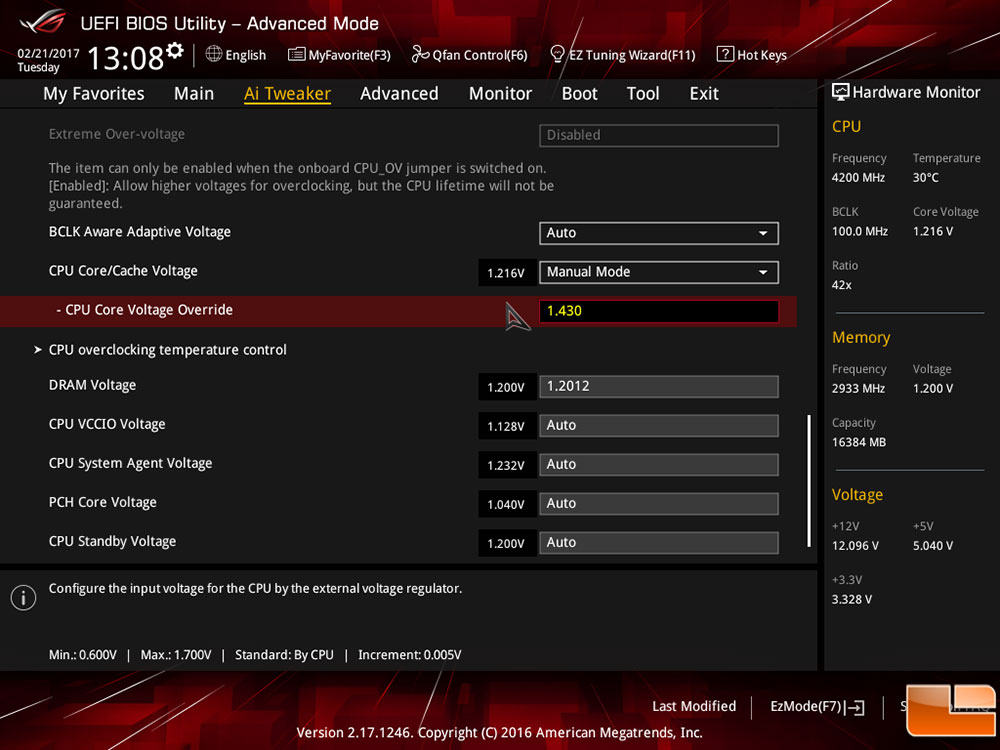Click the BCLK Aware Adaptive Voltage label
The height and width of the screenshot is (750, 1000).
point(140,232)
